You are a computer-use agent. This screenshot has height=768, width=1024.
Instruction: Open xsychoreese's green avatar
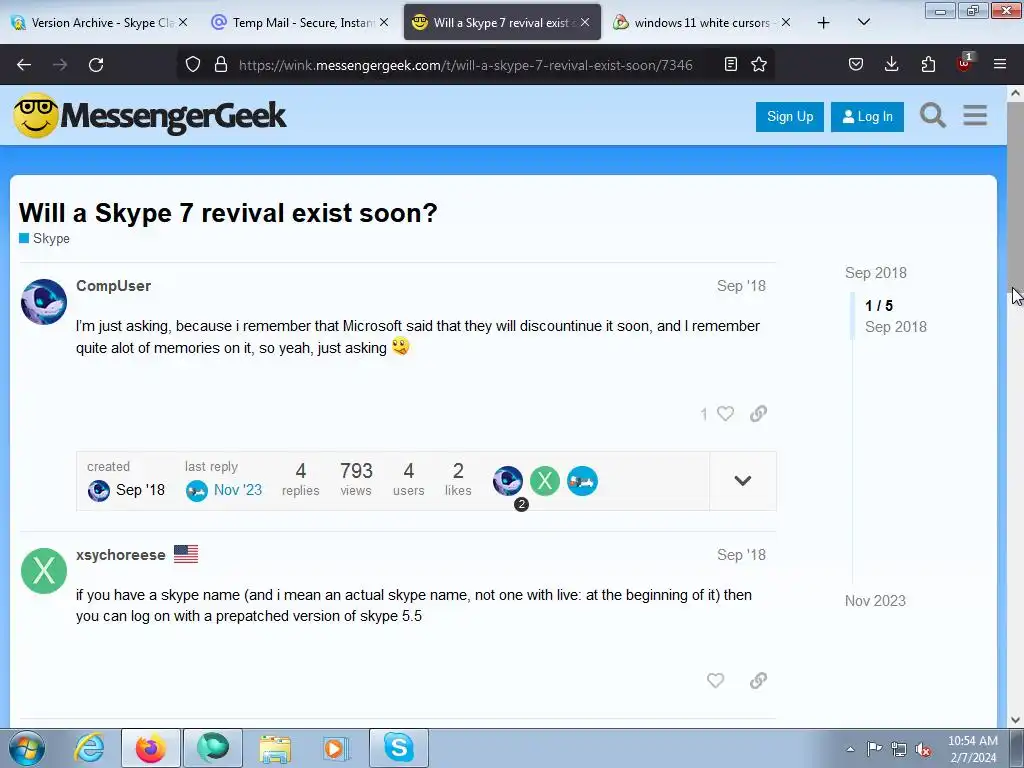(44, 571)
